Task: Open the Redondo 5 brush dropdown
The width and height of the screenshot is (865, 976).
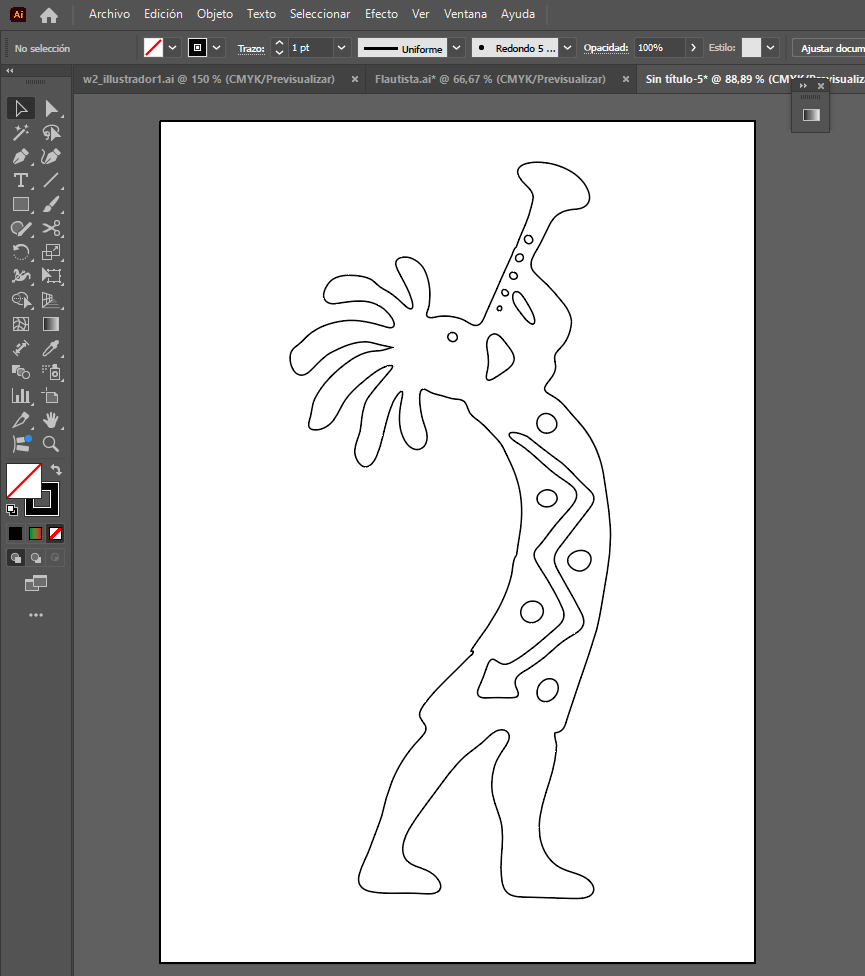Action: tap(566, 47)
